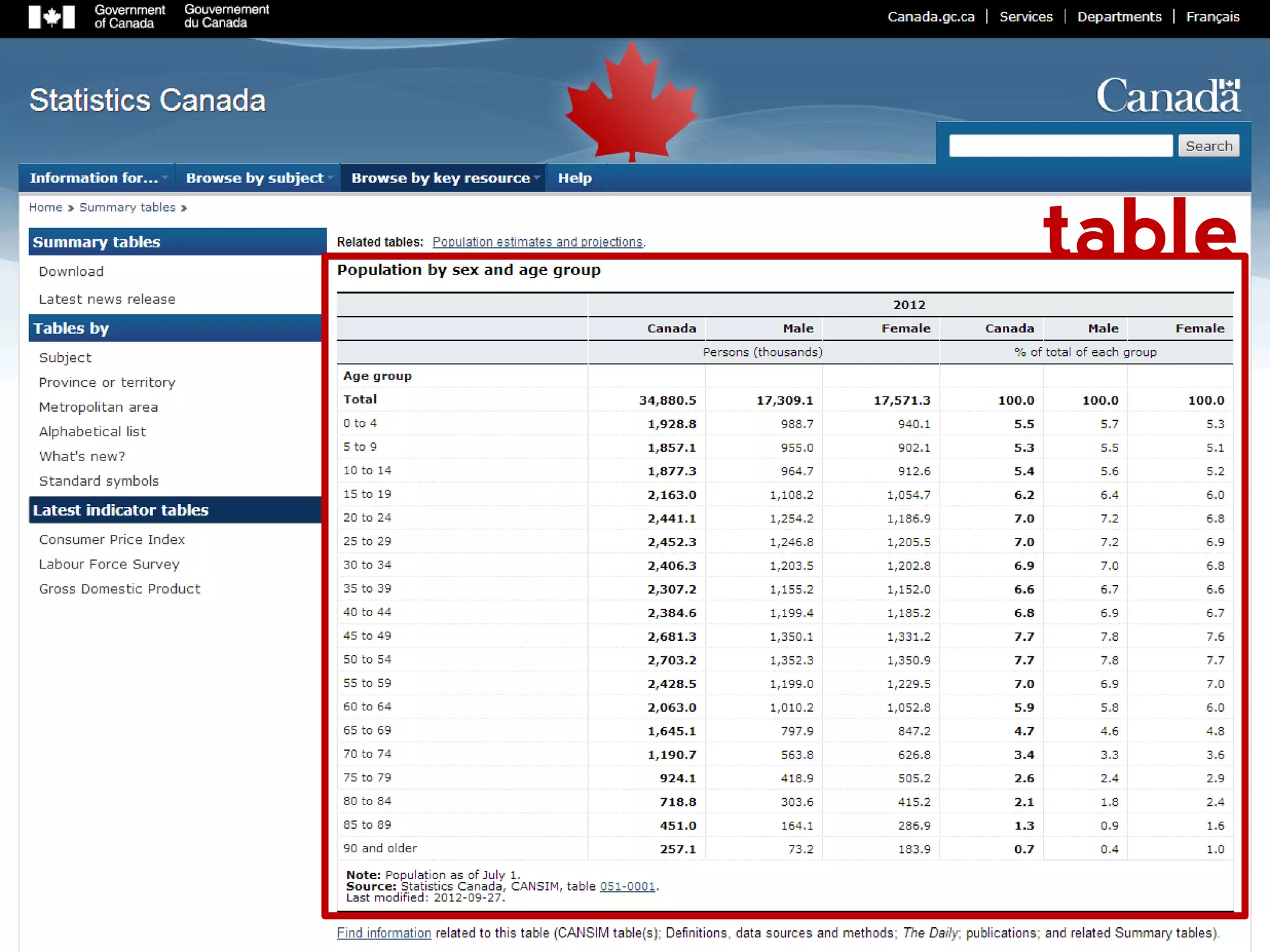Image resolution: width=1270 pixels, height=952 pixels.
Task: Click the Canada wordmark logo
Action: [1168, 97]
